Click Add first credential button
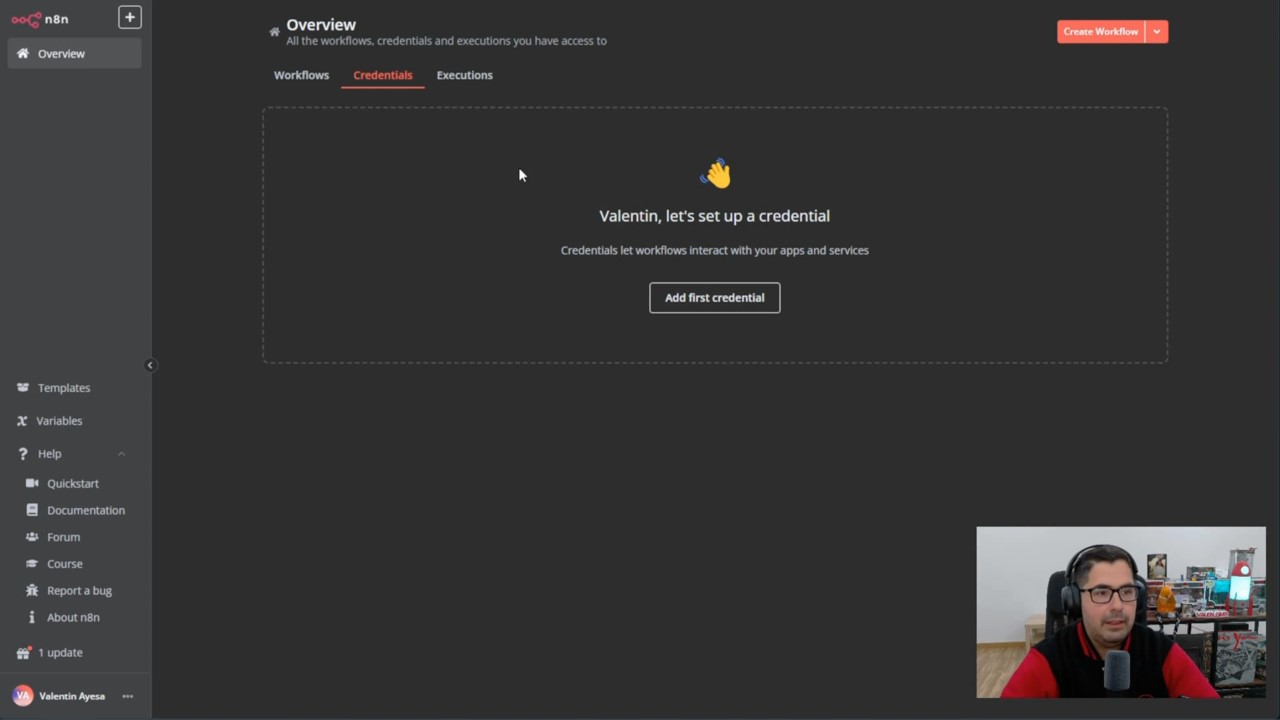Screen dimensions: 1280x720 (x=714, y=298)
